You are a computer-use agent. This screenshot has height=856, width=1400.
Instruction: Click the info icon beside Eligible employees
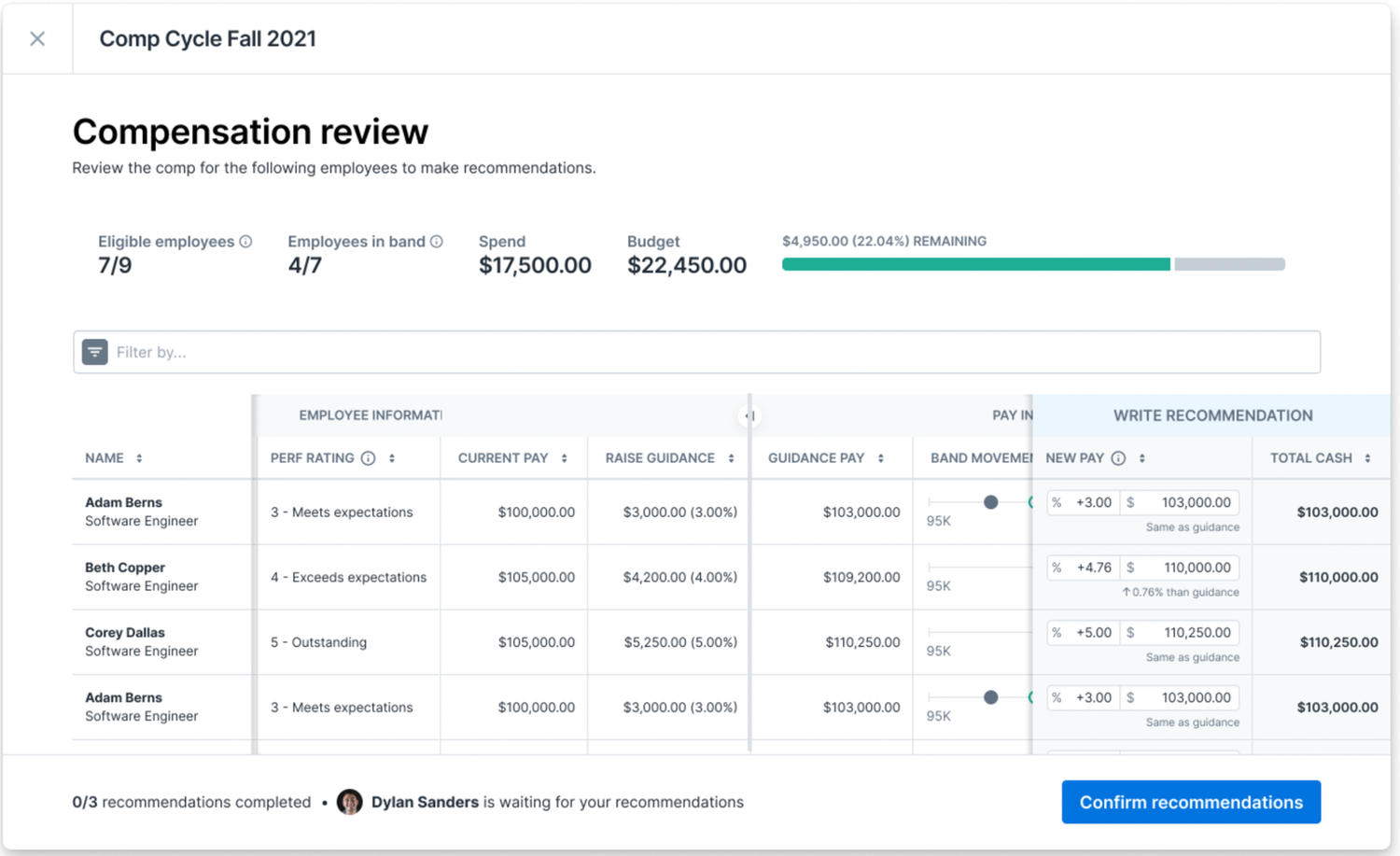point(245,242)
